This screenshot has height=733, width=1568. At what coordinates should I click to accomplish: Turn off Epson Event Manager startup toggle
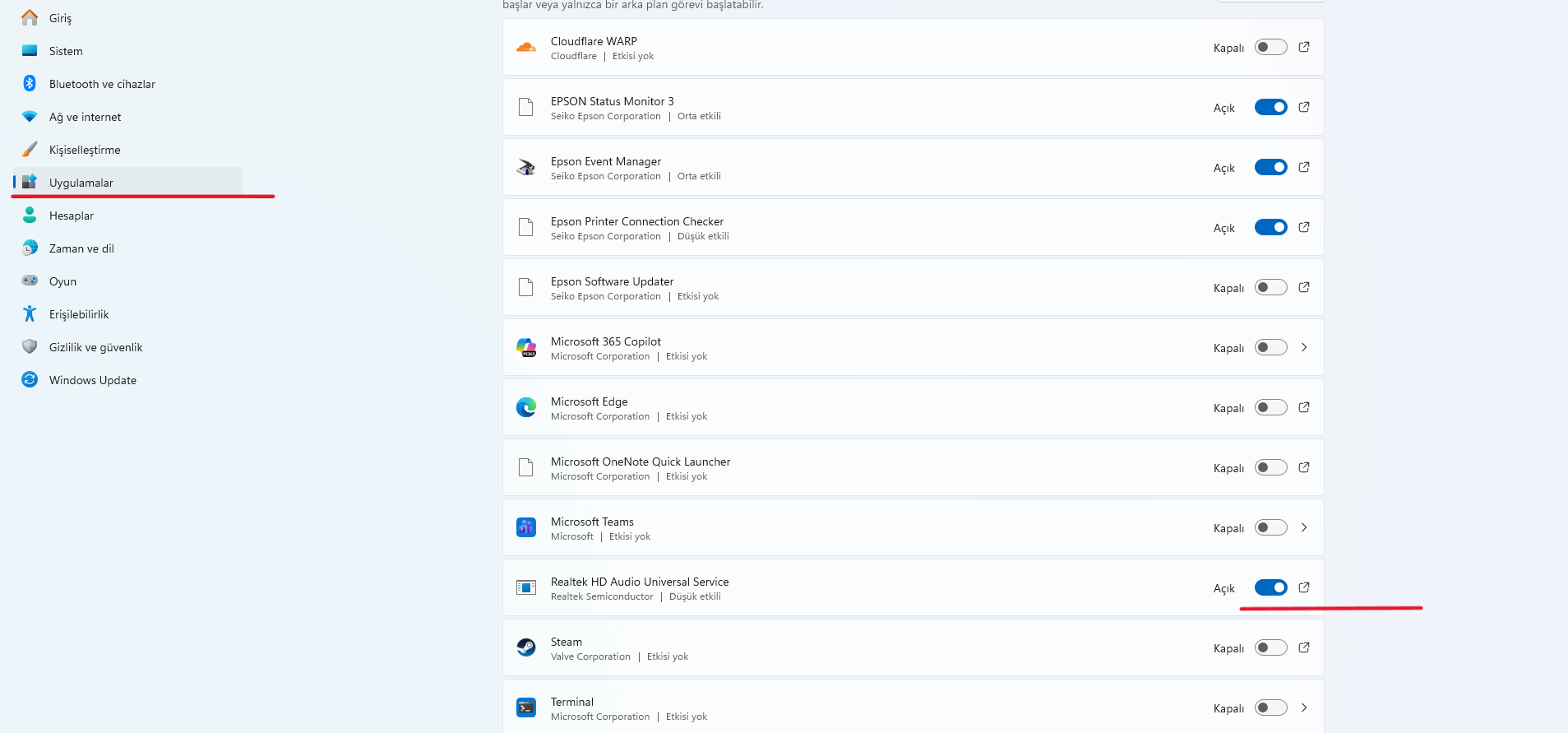click(x=1271, y=167)
